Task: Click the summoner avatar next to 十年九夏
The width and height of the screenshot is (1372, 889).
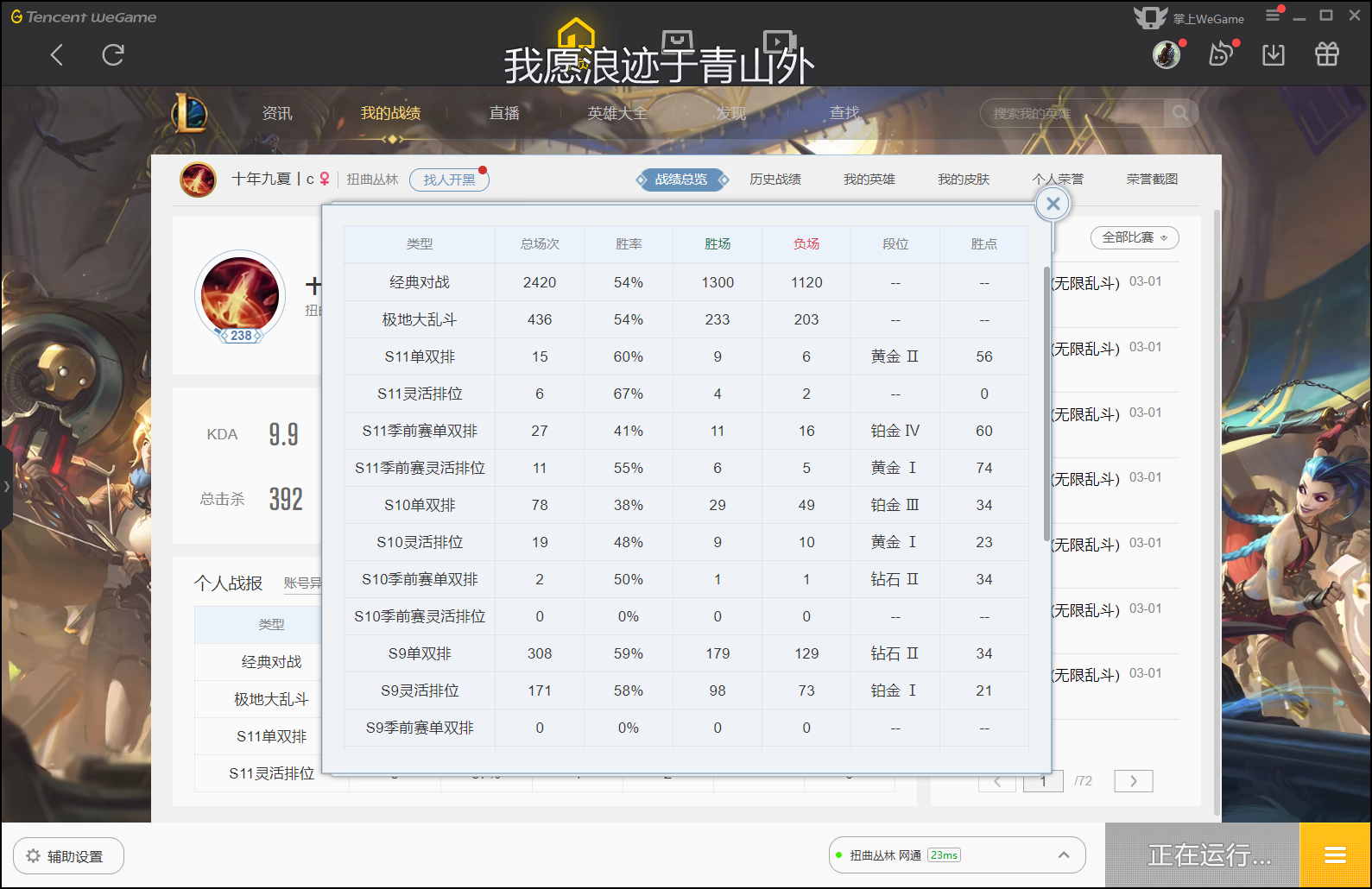Action: click(x=198, y=180)
